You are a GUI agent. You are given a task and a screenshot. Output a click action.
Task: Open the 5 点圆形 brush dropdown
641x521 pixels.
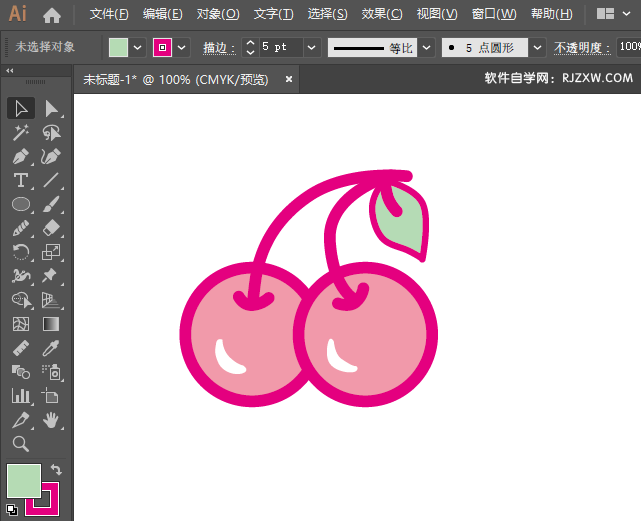(537, 47)
